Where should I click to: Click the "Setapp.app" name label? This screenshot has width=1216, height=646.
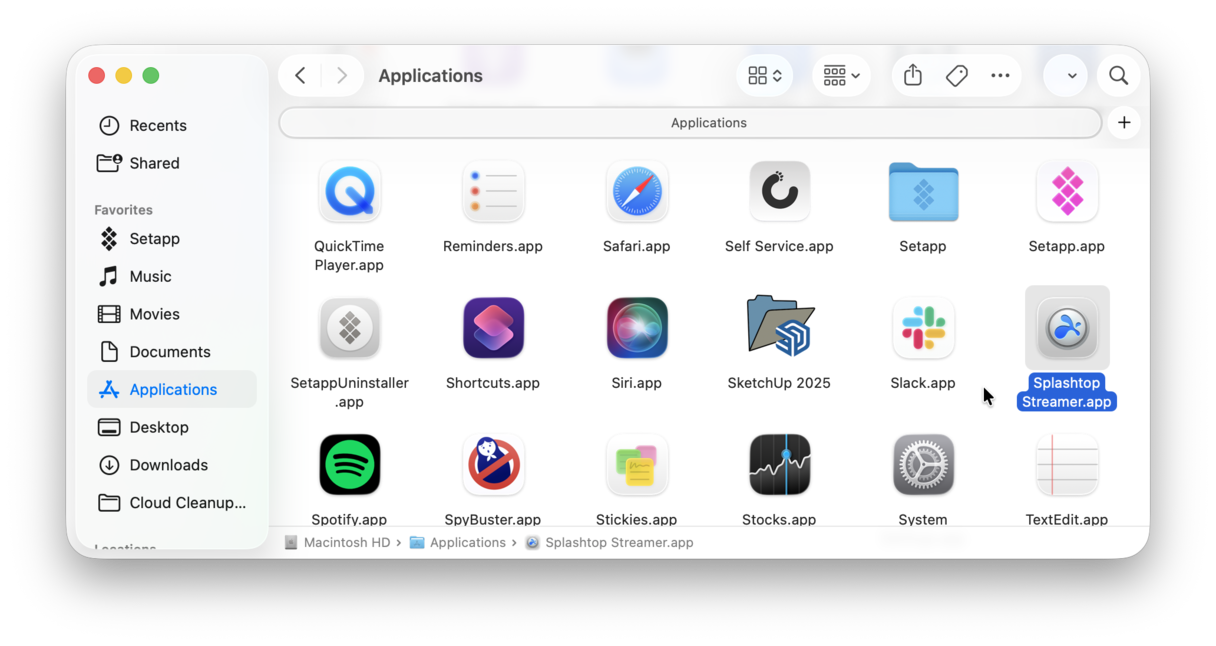click(1067, 246)
